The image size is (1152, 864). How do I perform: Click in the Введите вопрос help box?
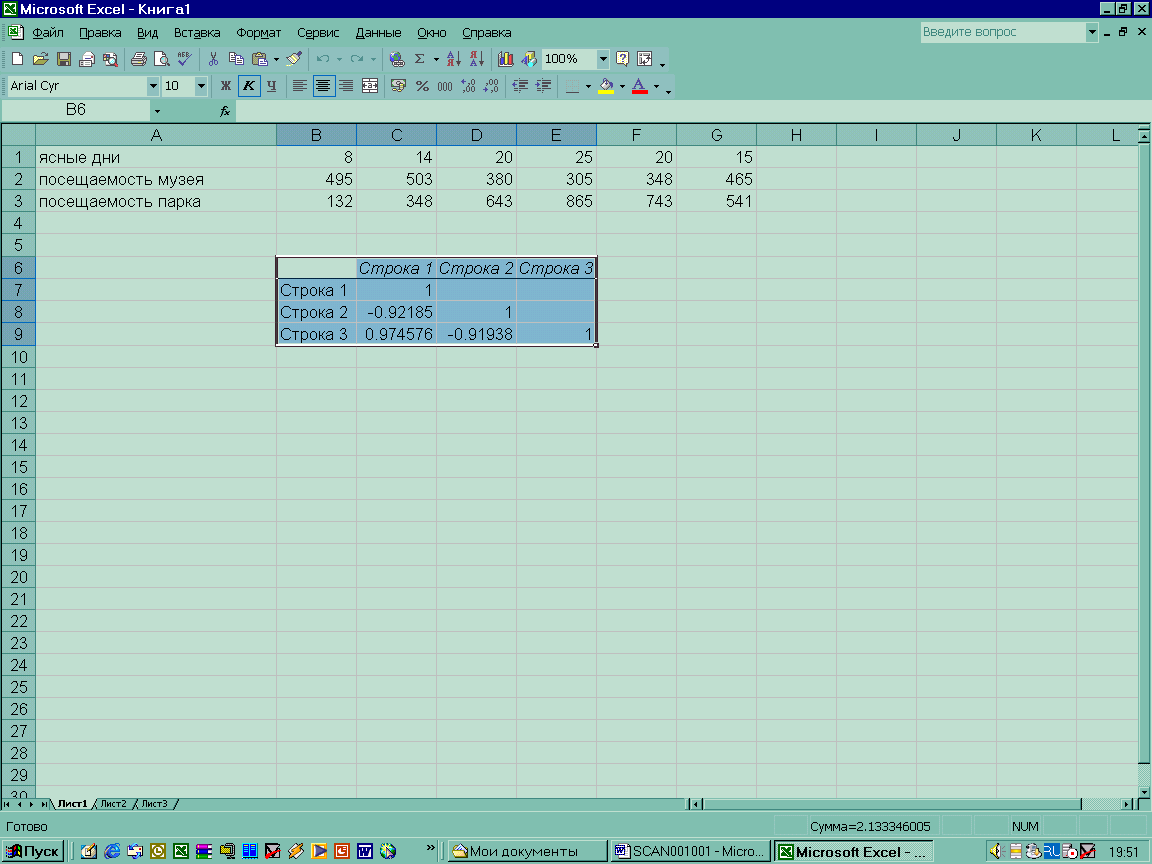pos(1003,32)
